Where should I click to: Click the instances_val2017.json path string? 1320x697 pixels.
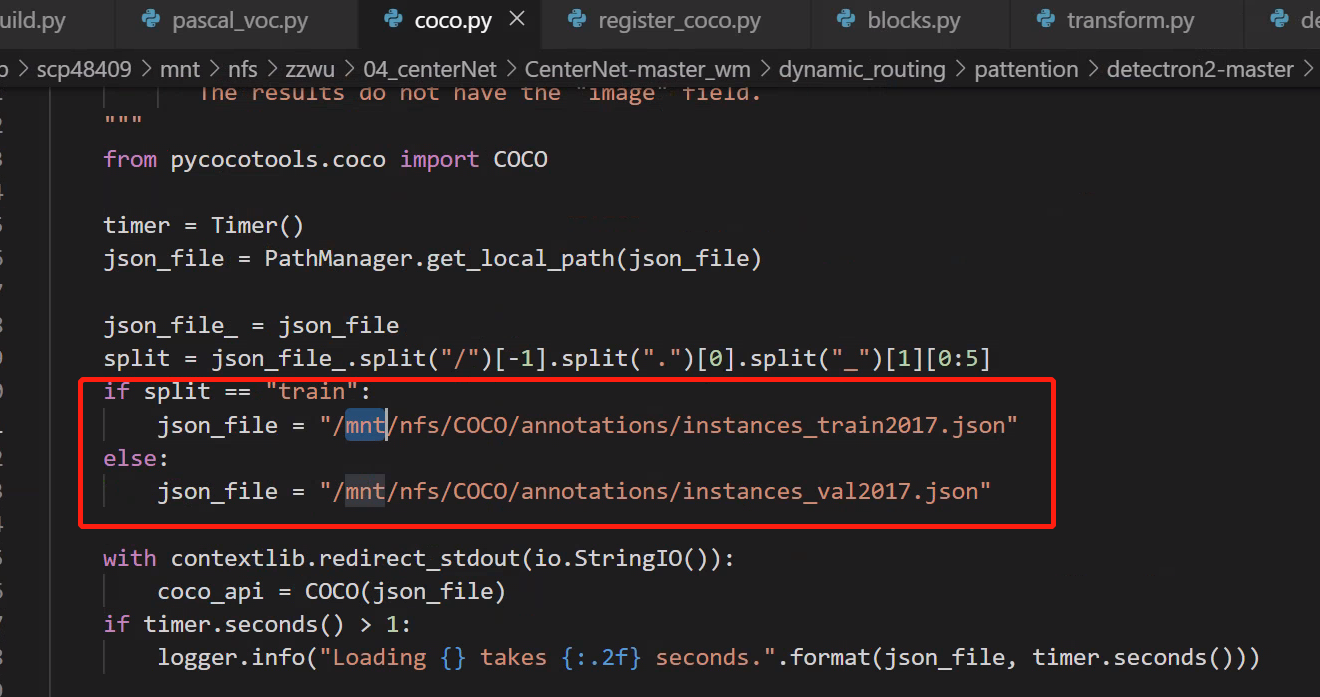point(655,491)
